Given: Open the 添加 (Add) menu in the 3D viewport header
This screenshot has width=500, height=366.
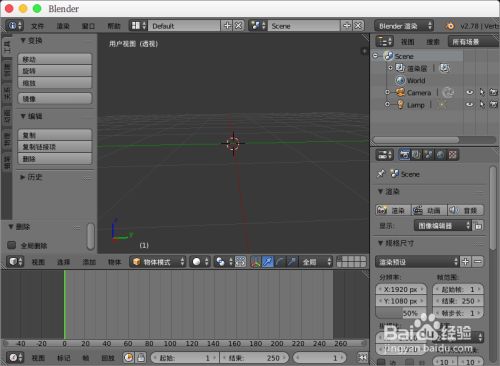Looking at the screenshot, I should tap(89, 262).
